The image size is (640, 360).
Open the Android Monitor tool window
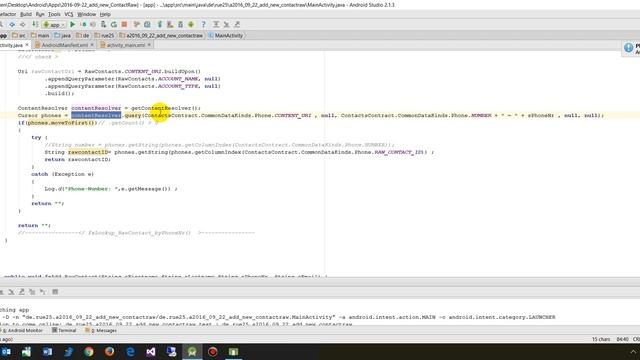(x=23, y=331)
